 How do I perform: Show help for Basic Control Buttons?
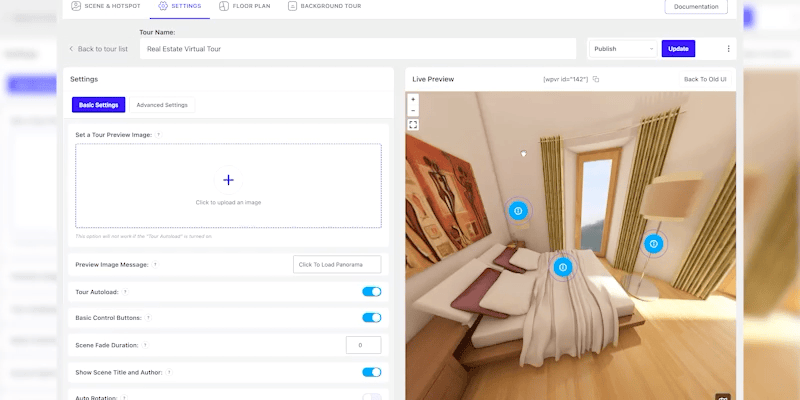148,318
